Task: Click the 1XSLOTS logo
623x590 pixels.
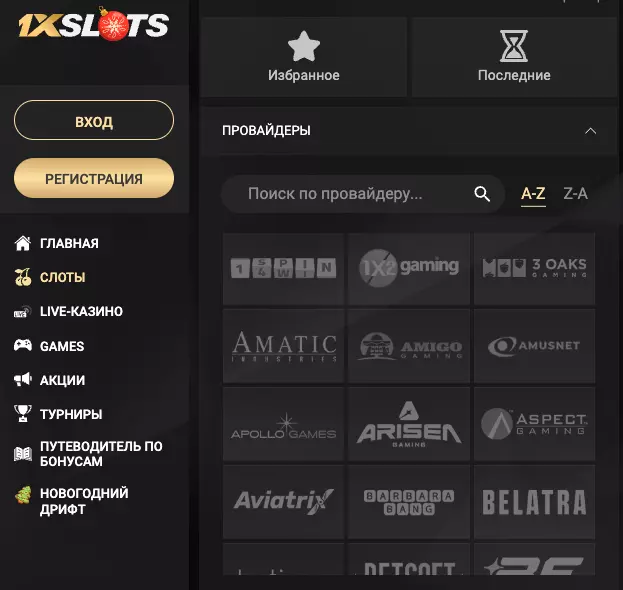Action: coord(94,25)
